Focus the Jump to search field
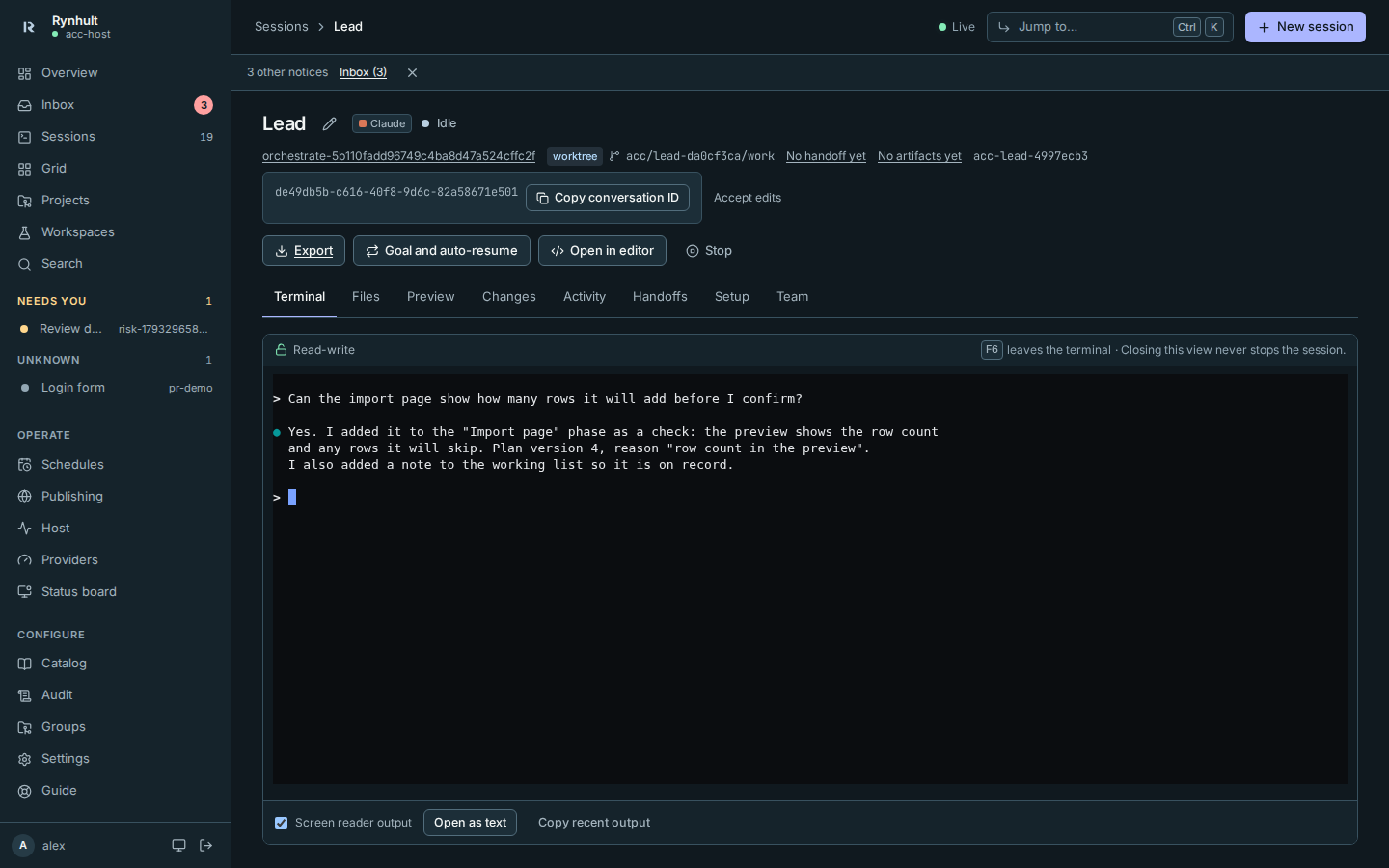The image size is (1389, 868). pos(1110,27)
